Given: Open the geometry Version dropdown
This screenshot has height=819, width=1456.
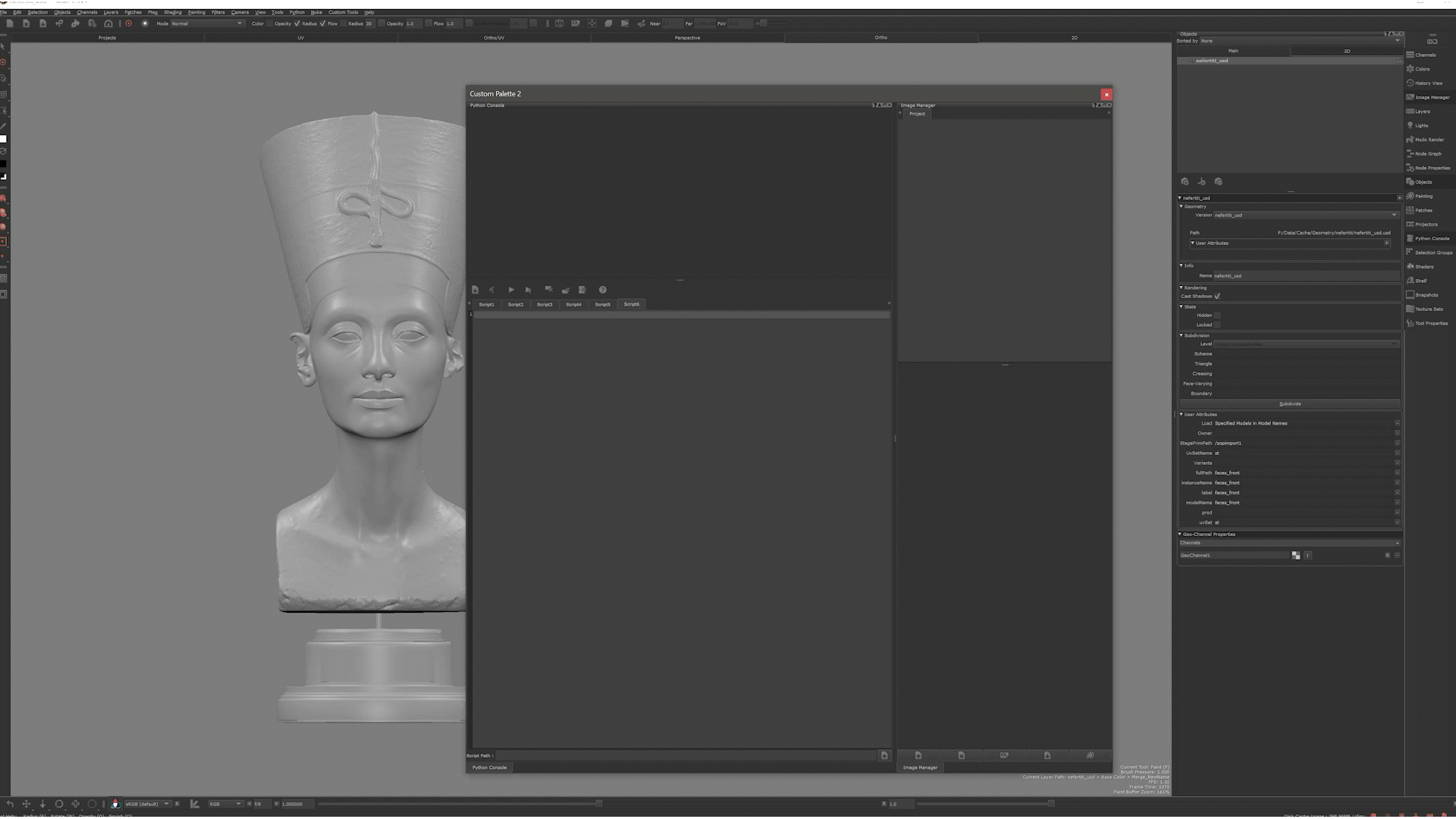Looking at the screenshot, I should click(x=1305, y=215).
